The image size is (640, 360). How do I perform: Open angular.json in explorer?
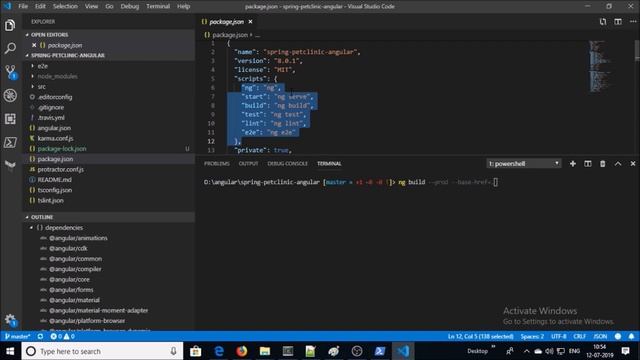(54, 128)
